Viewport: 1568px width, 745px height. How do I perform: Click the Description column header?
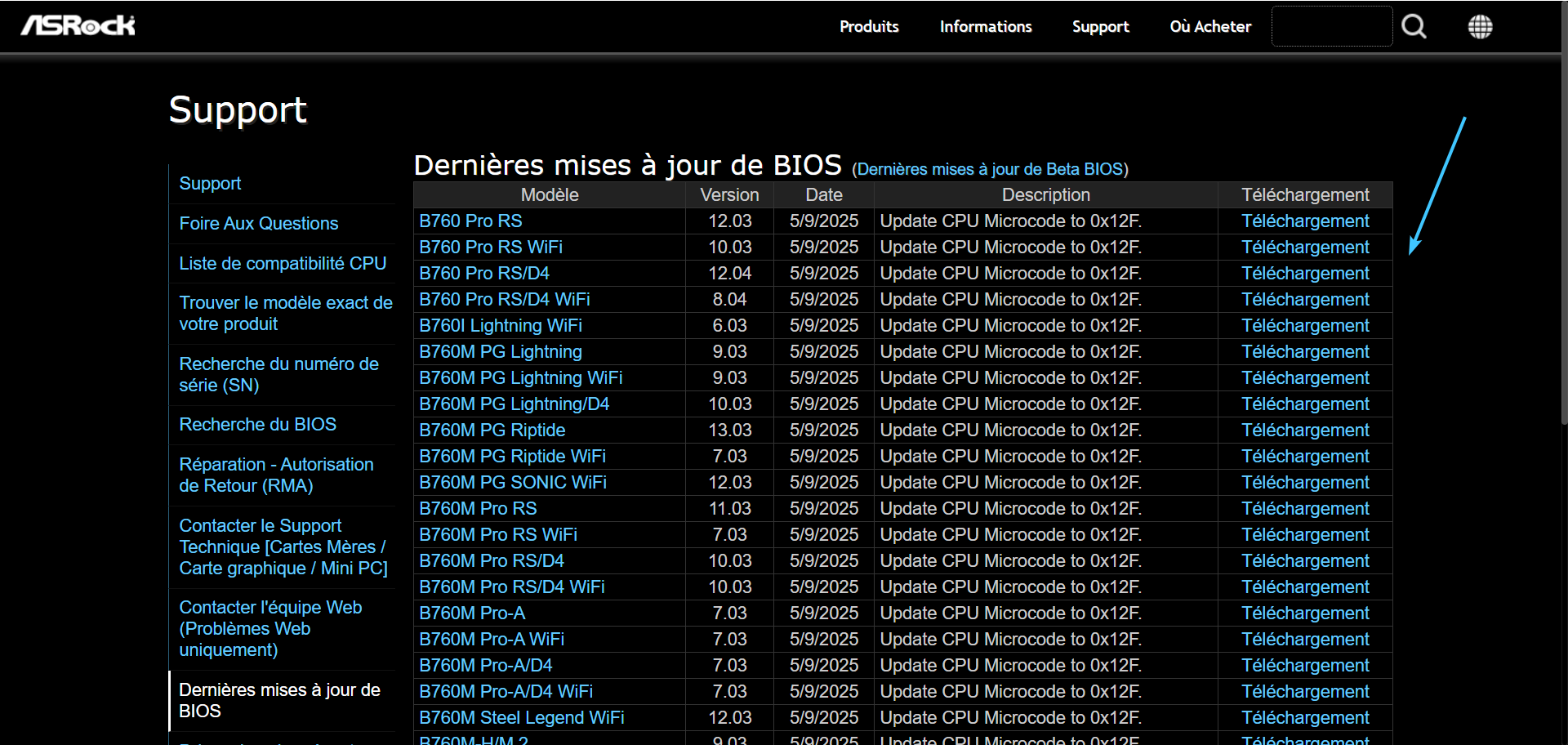[x=1045, y=195]
